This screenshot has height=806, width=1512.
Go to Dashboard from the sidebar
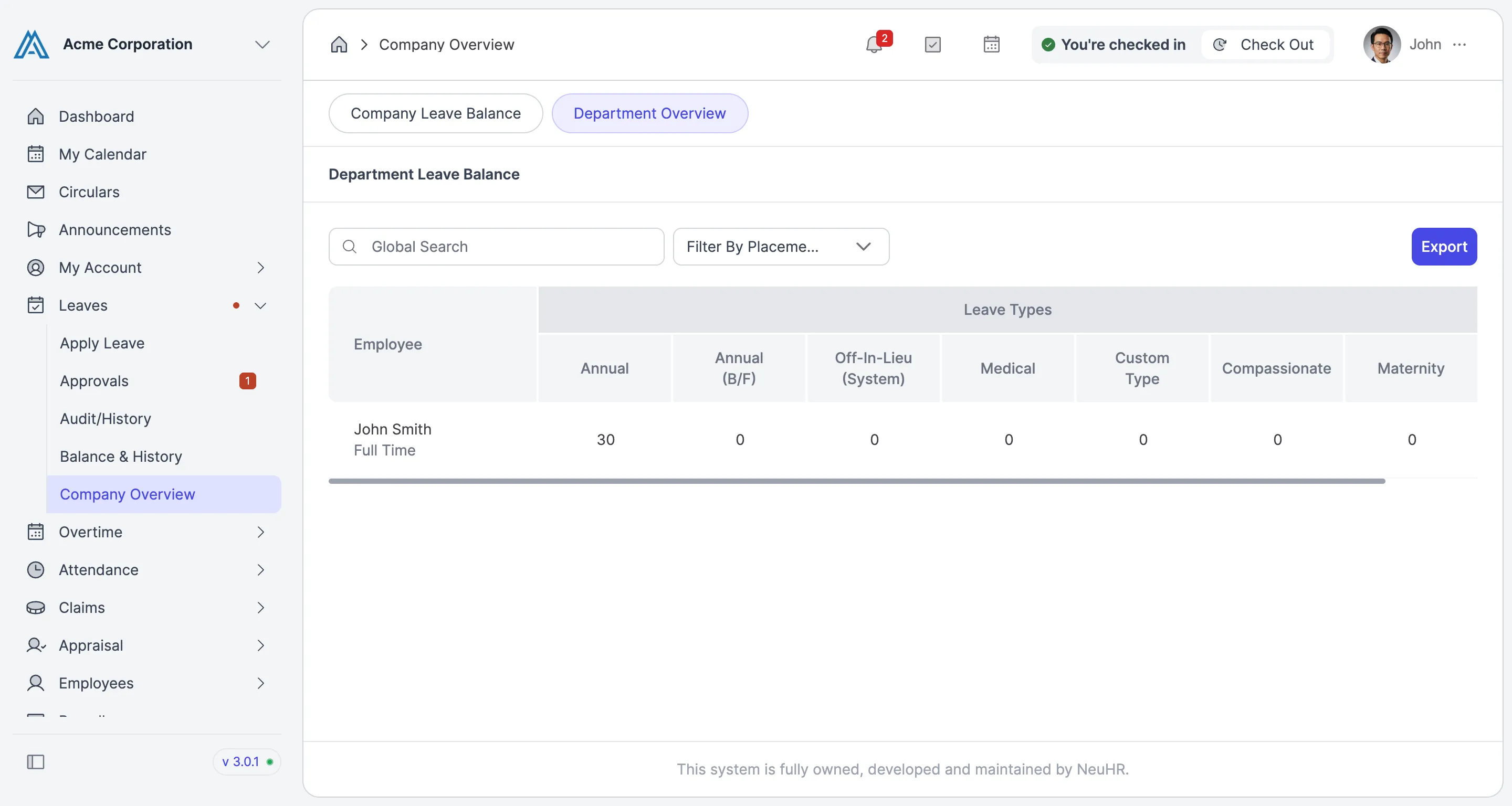(147, 116)
